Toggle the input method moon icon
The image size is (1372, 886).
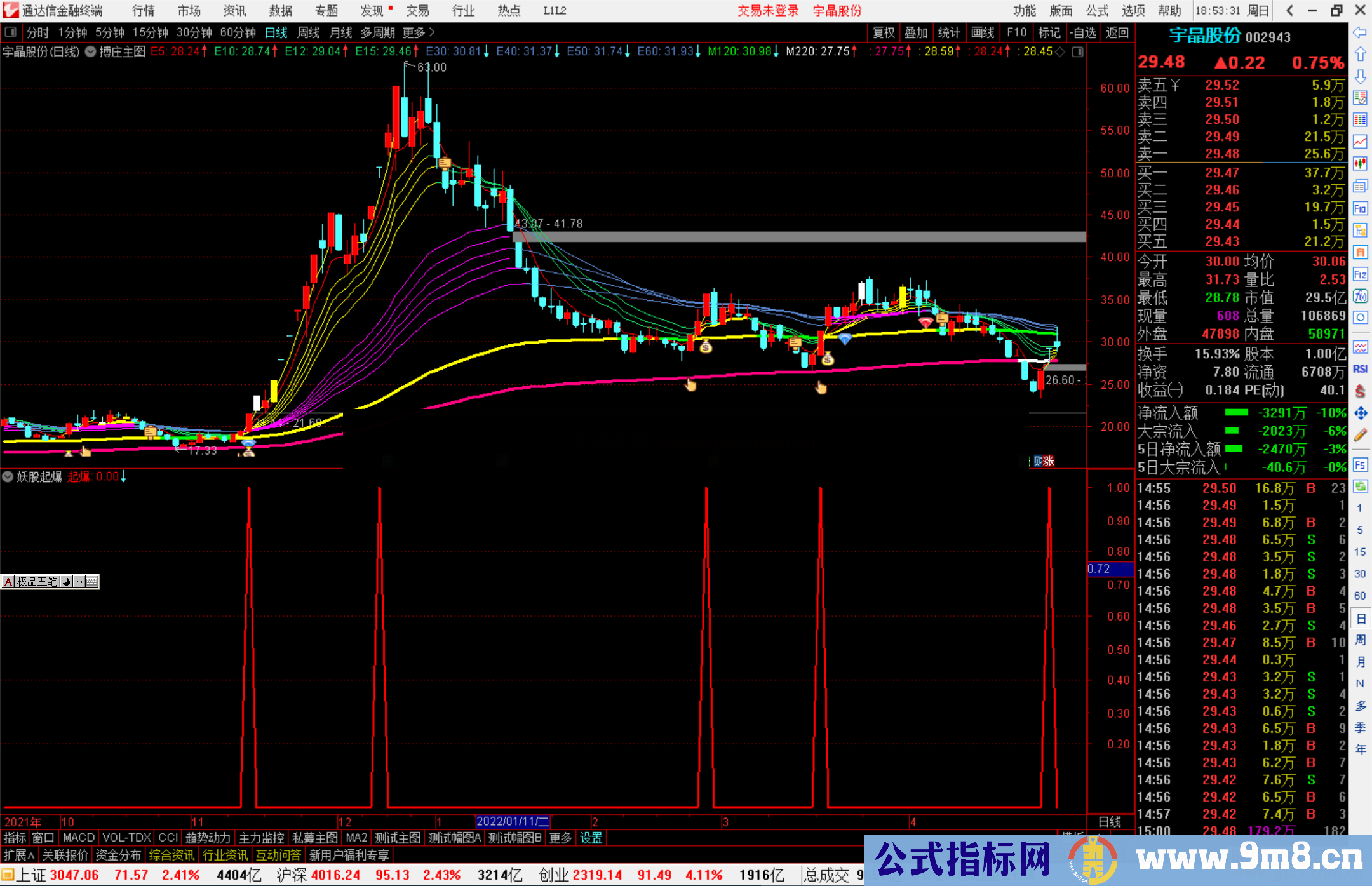(x=66, y=581)
